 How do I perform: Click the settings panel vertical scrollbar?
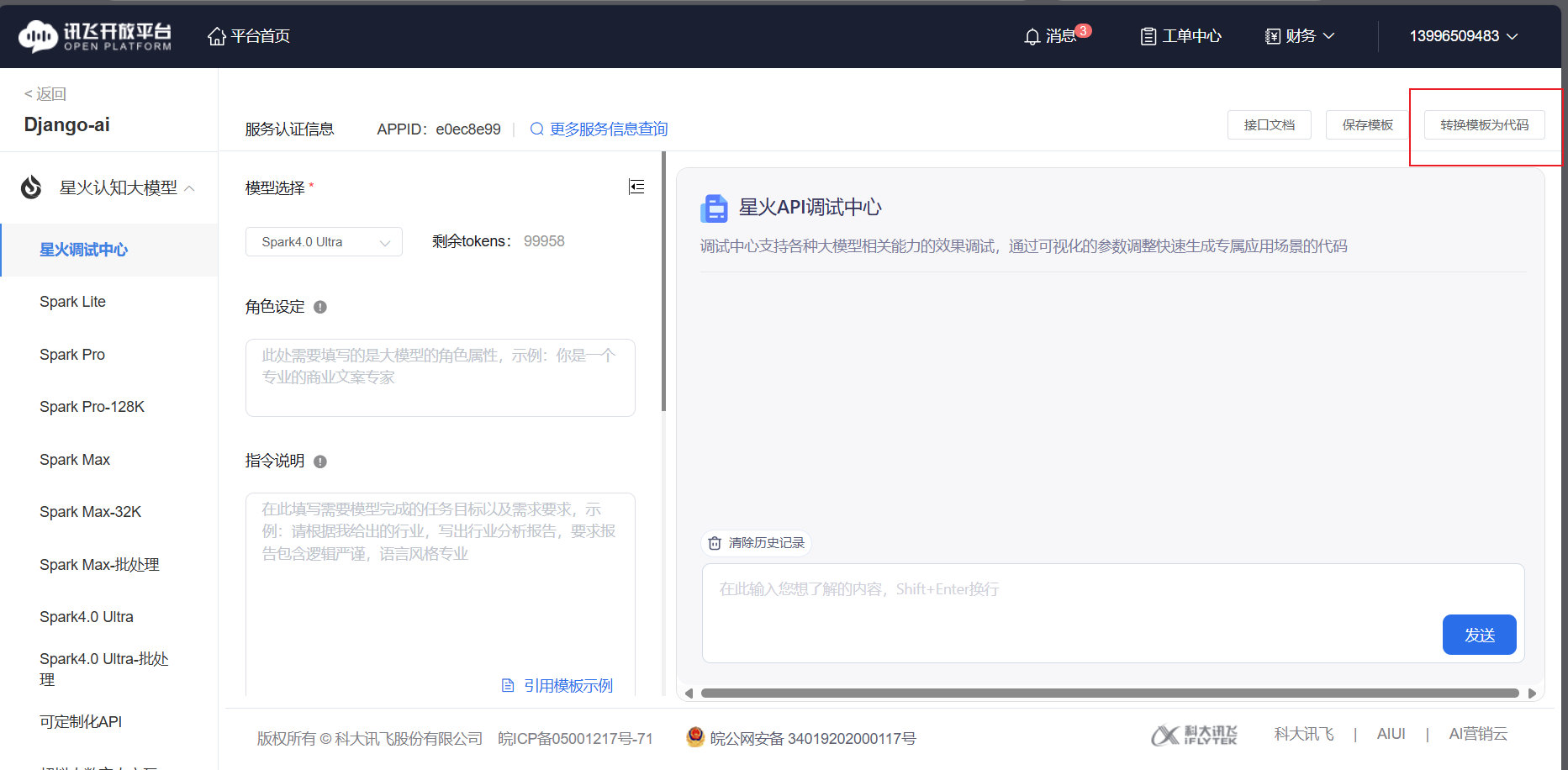pos(664,282)
